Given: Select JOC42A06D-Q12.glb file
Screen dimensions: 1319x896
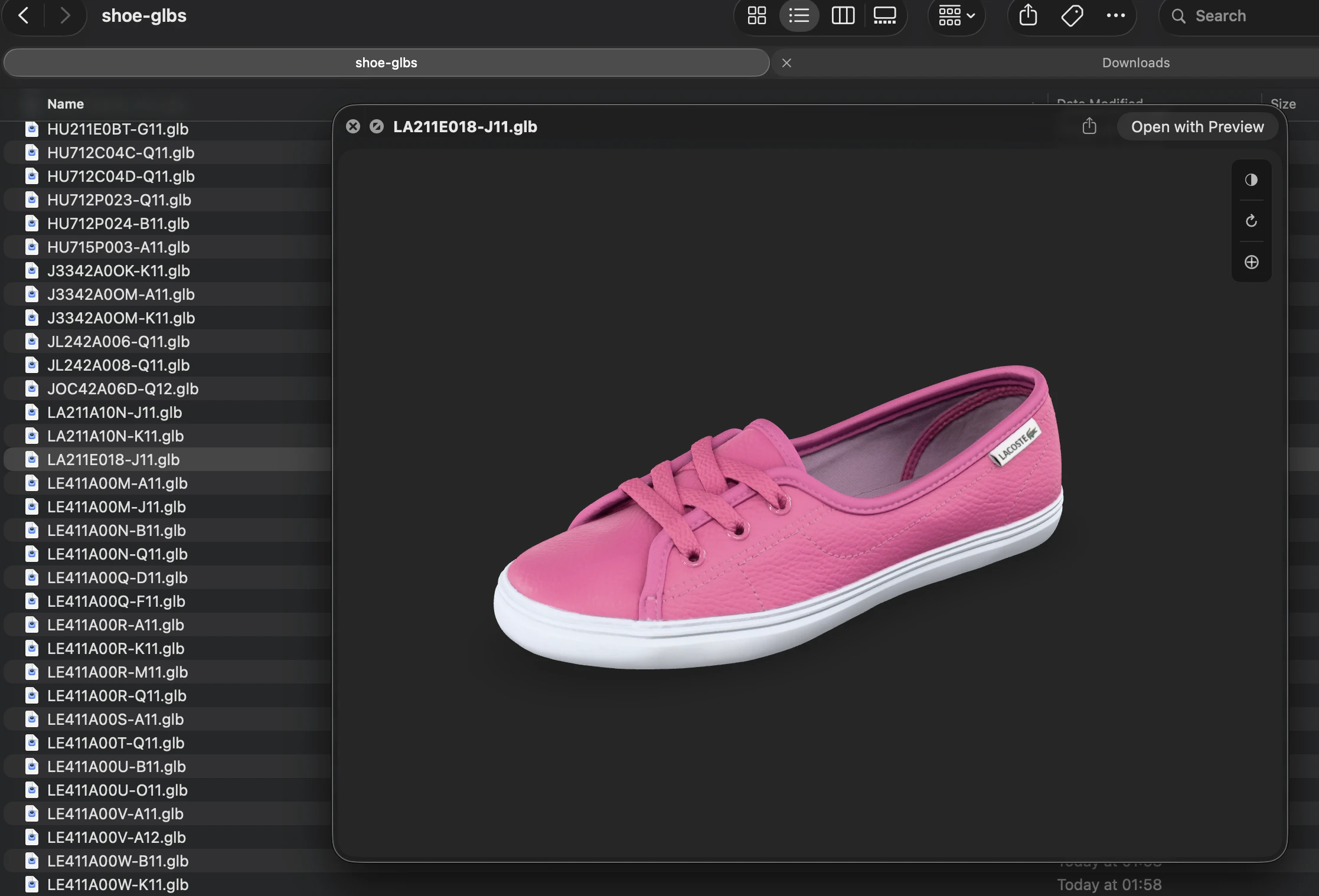Looking at the screenshot, I should click(x=122, y=388).
